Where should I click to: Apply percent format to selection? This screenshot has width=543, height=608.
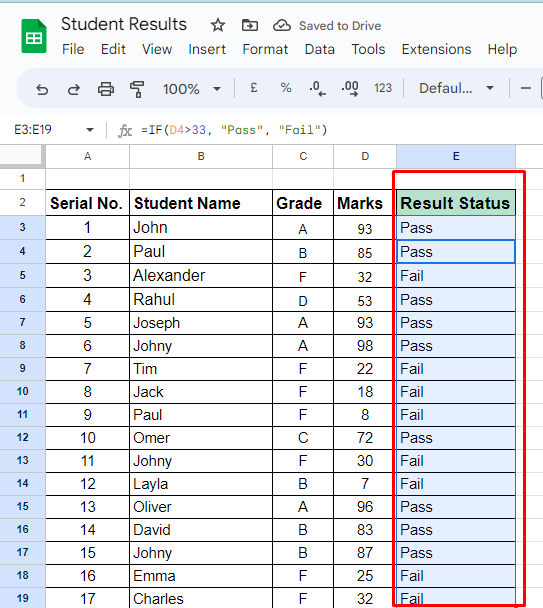(x=286, y=88)
